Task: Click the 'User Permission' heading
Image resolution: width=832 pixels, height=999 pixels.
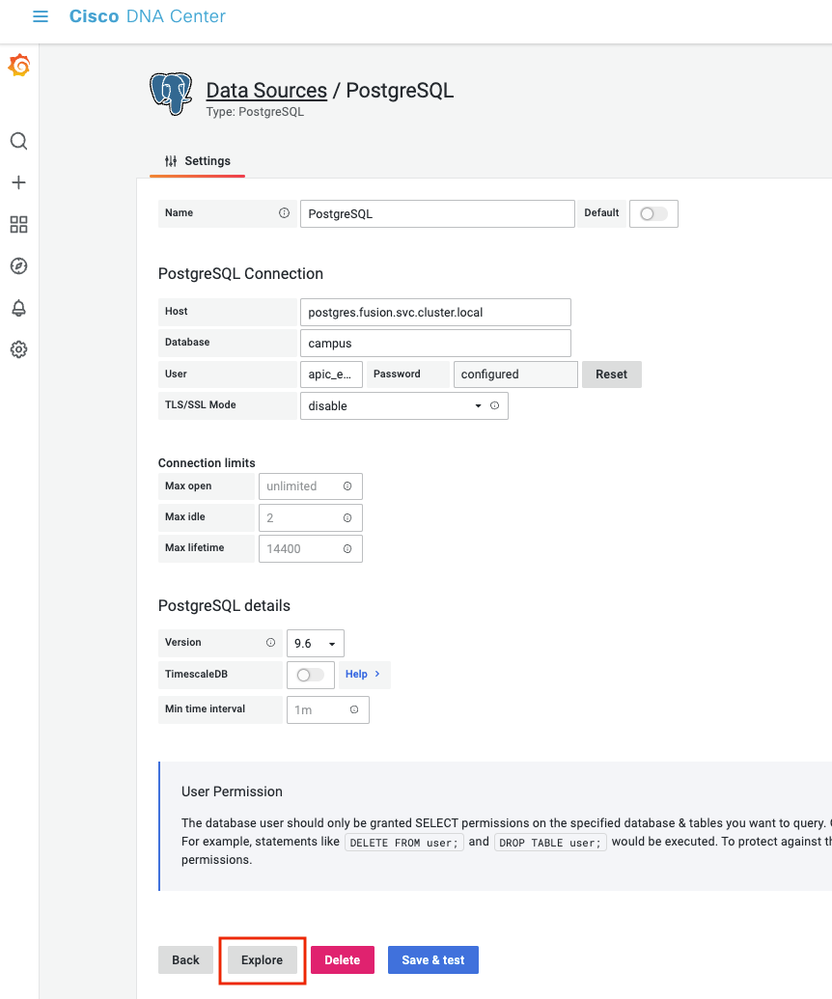Action: (232, 792)
